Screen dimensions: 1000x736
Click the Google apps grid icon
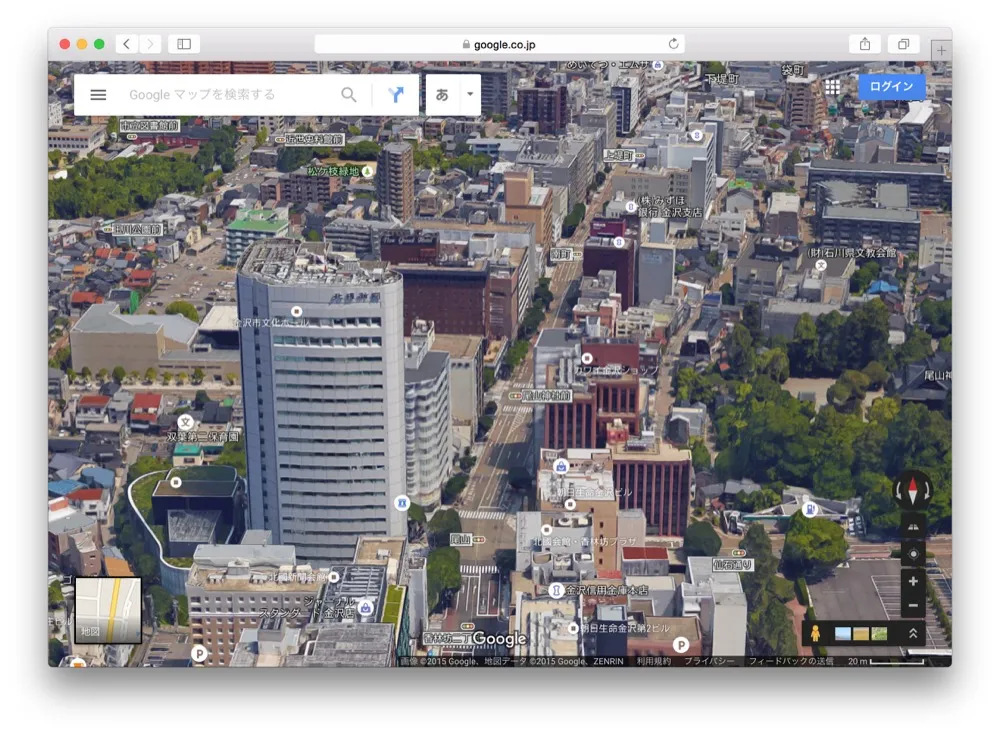[833, 87]
